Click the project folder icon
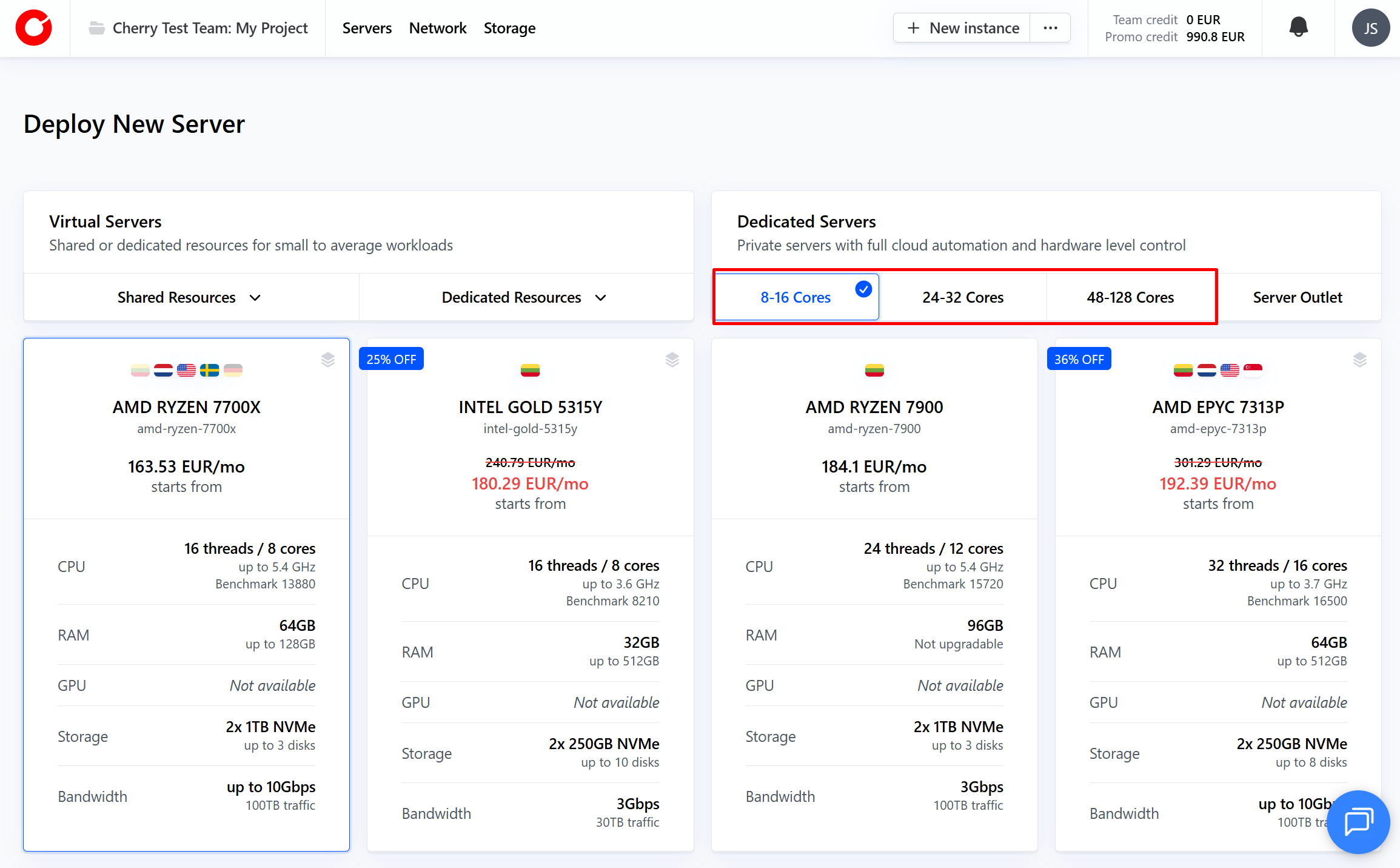 96,28
